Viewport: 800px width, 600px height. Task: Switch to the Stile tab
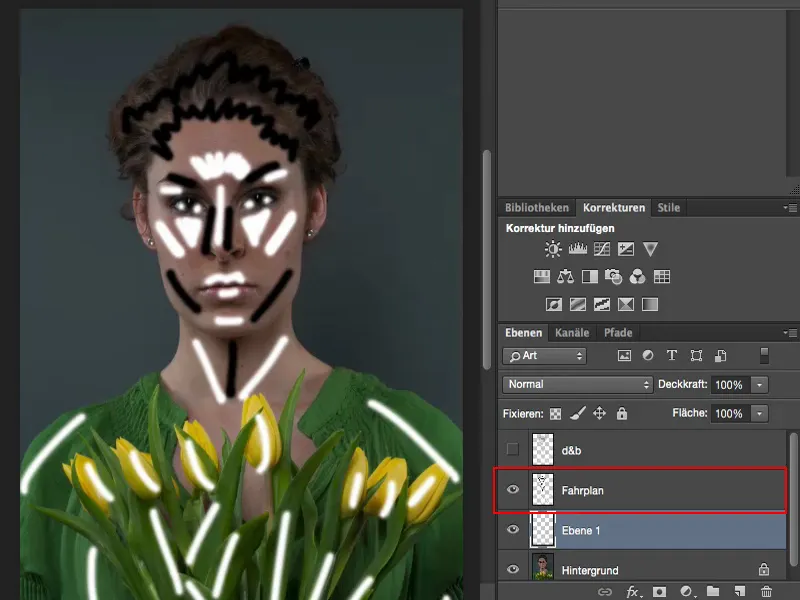(668, 208)
